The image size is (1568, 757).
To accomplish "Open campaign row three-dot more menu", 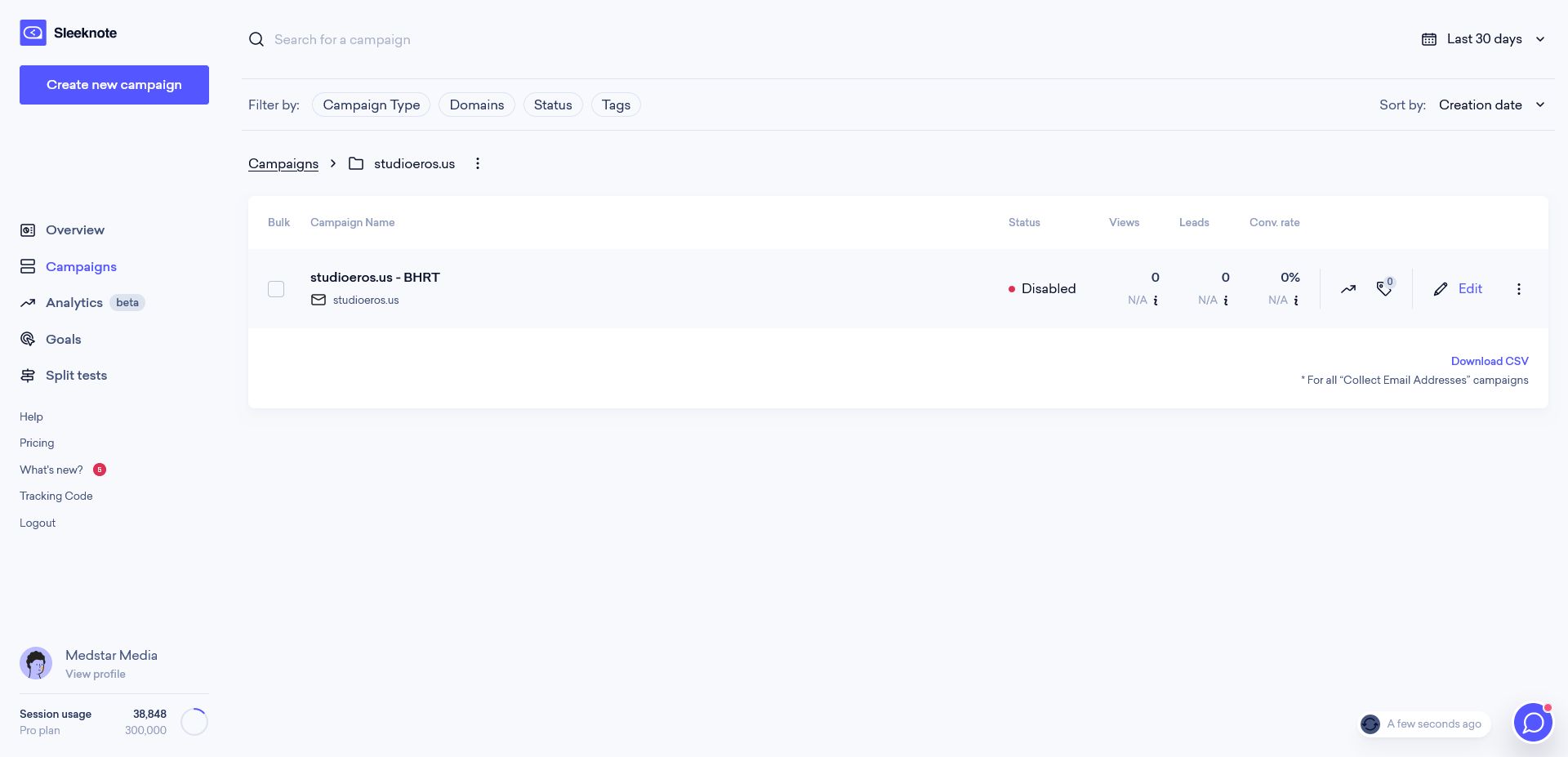I will point(1519,289).
